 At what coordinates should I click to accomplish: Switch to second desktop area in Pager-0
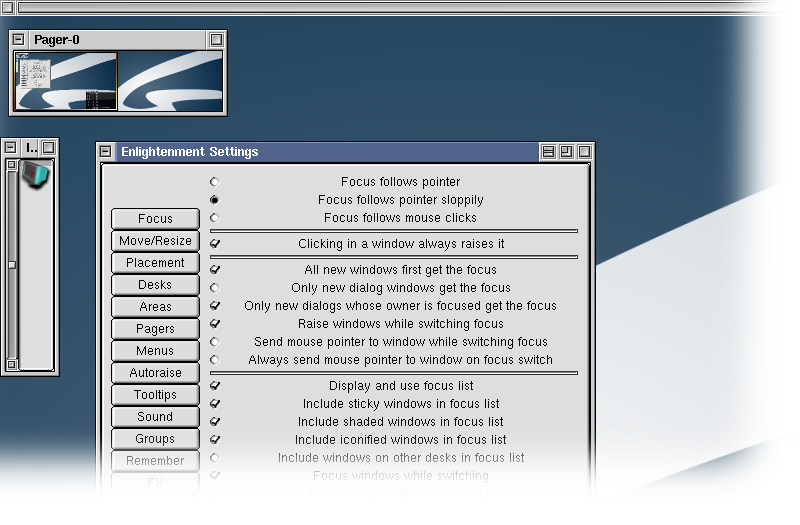click(170, 81)
